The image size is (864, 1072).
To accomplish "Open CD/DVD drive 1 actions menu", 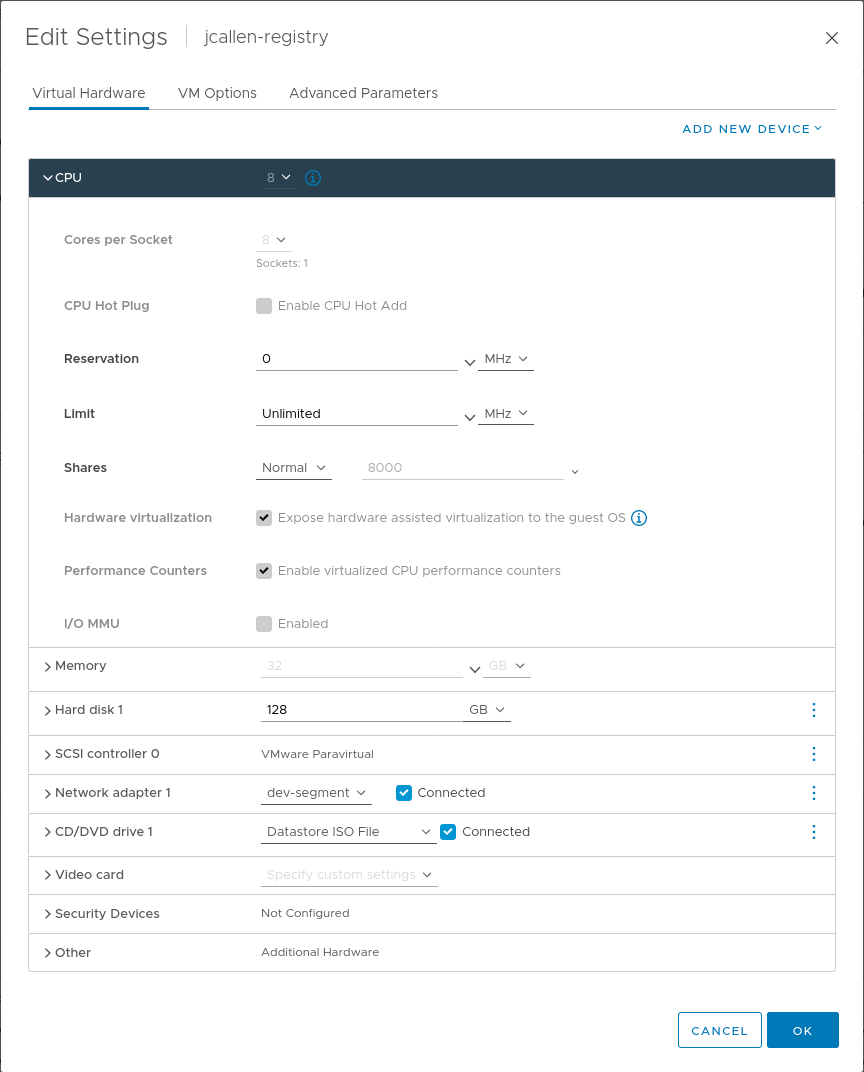I will (x=813, y=832).
